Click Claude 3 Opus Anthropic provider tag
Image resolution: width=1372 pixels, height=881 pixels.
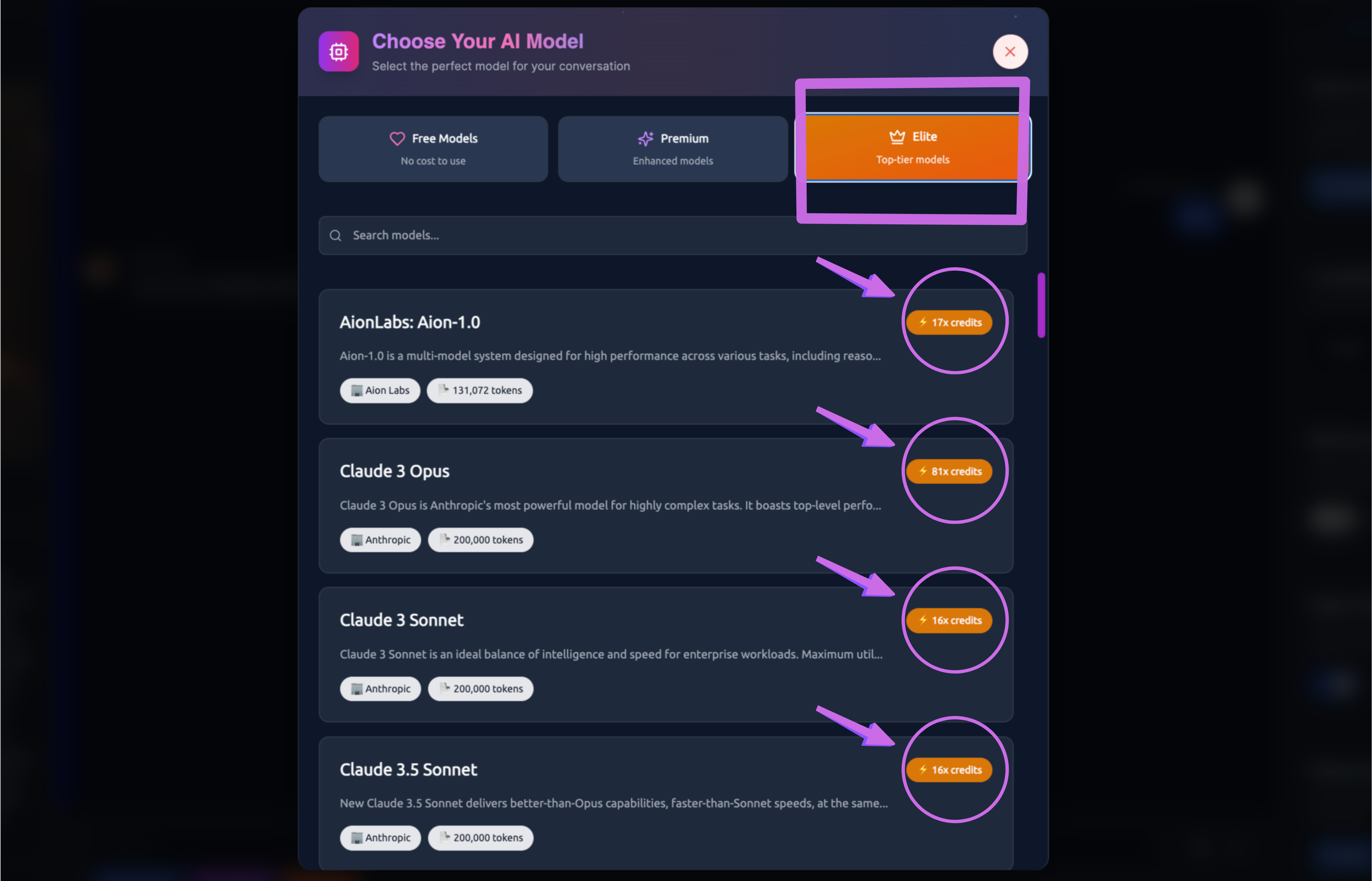[x=380, y=540]
